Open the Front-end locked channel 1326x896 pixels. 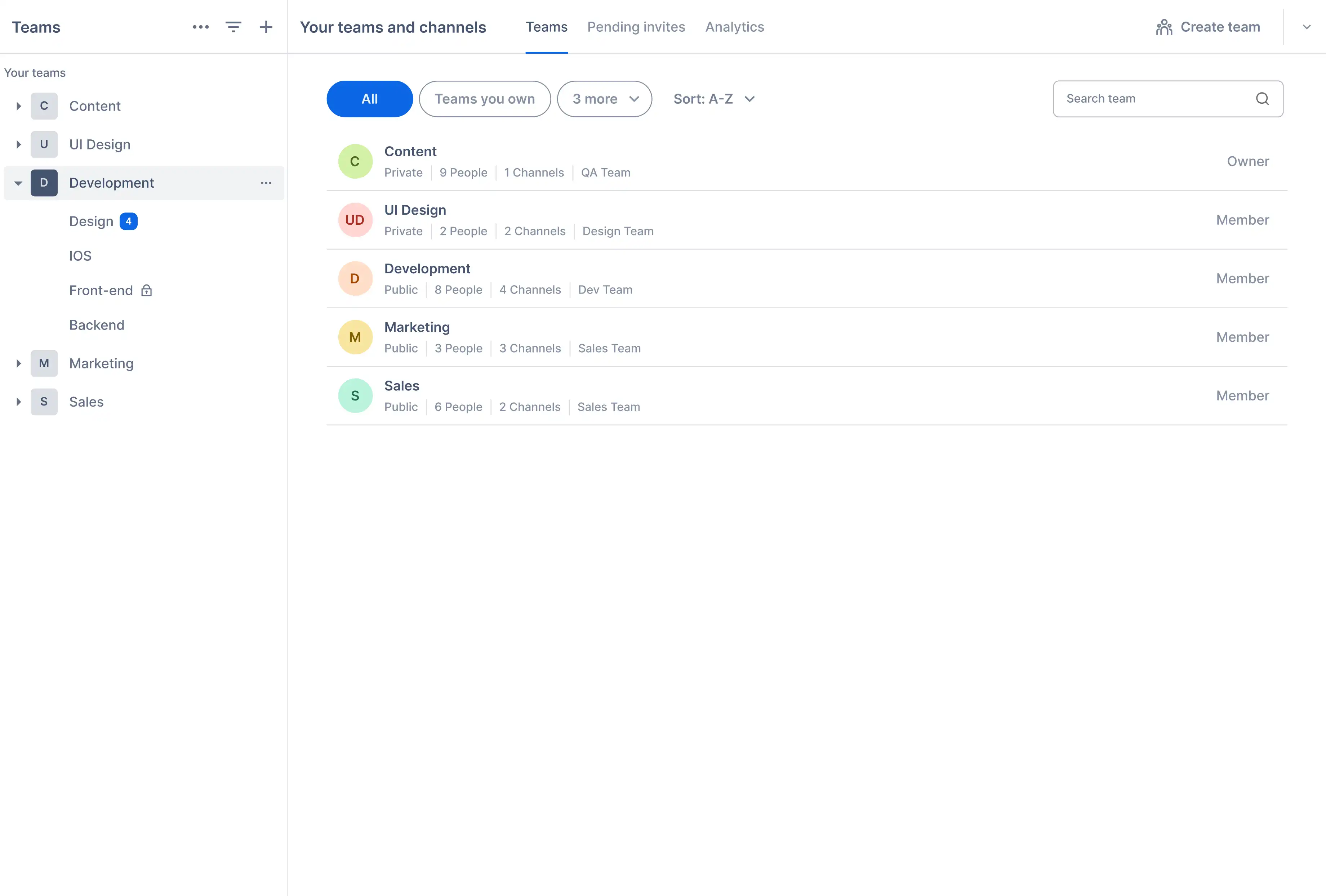click(x=101, y=290)
